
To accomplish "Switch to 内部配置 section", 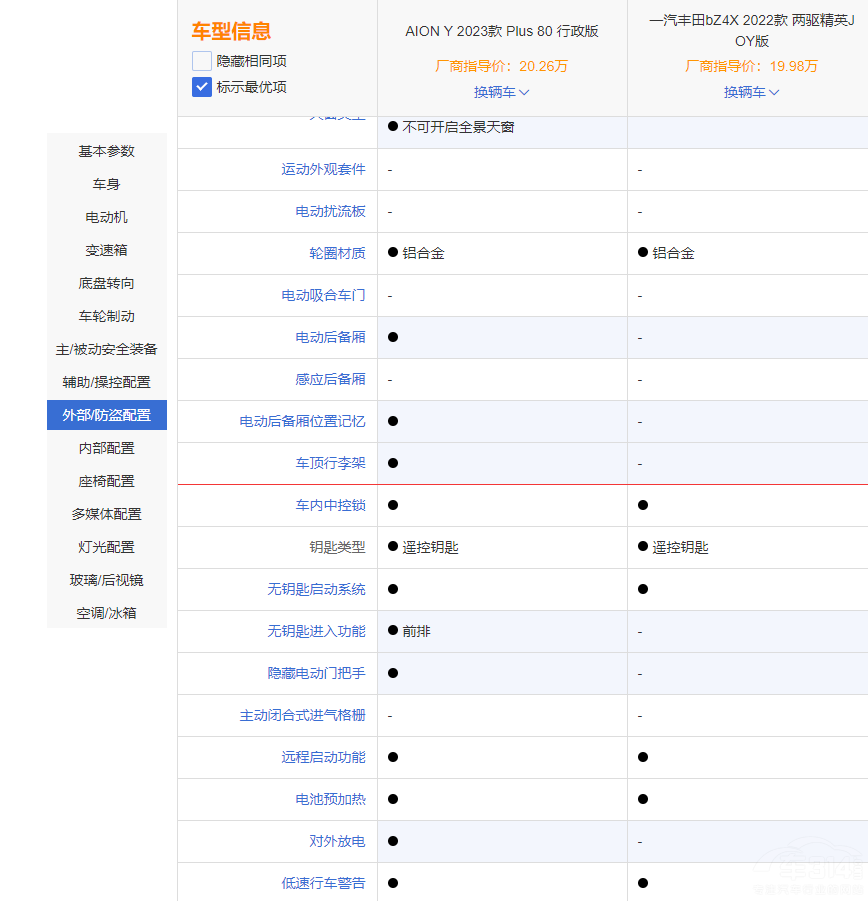I will click(x=106, y=448).
